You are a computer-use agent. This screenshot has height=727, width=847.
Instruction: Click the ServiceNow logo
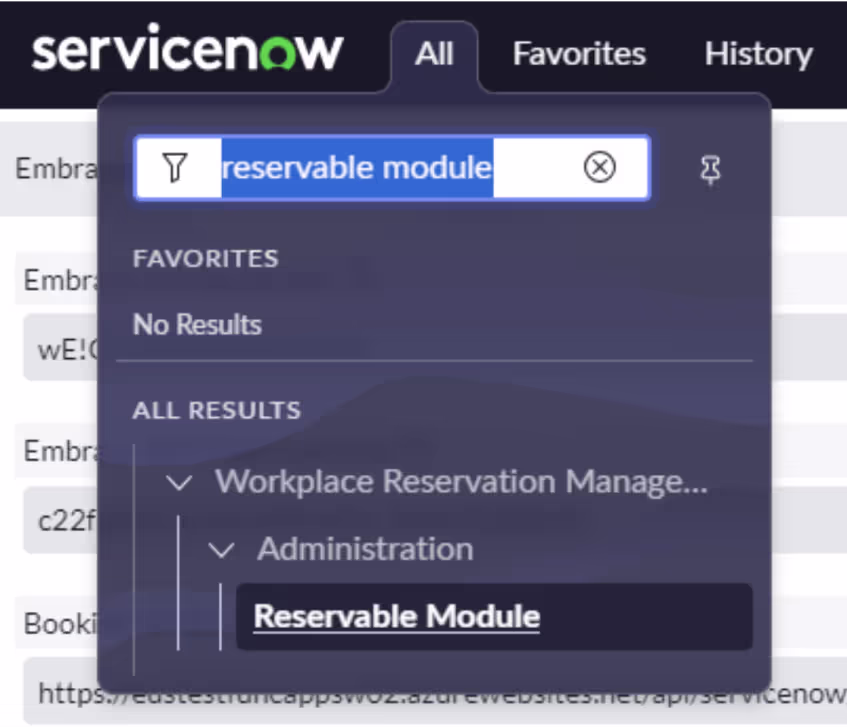(187, 50)
